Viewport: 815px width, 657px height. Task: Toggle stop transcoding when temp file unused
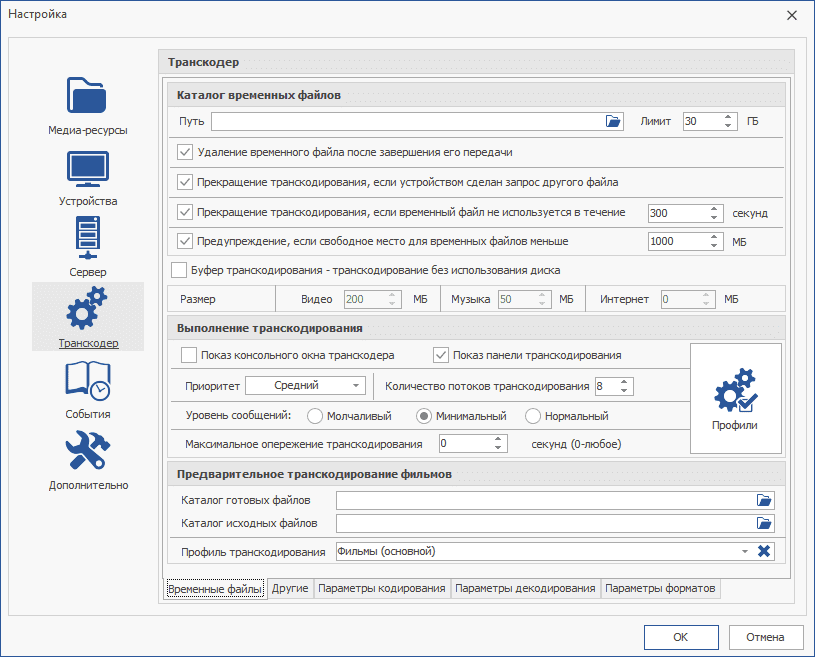[x=185, y=212]
